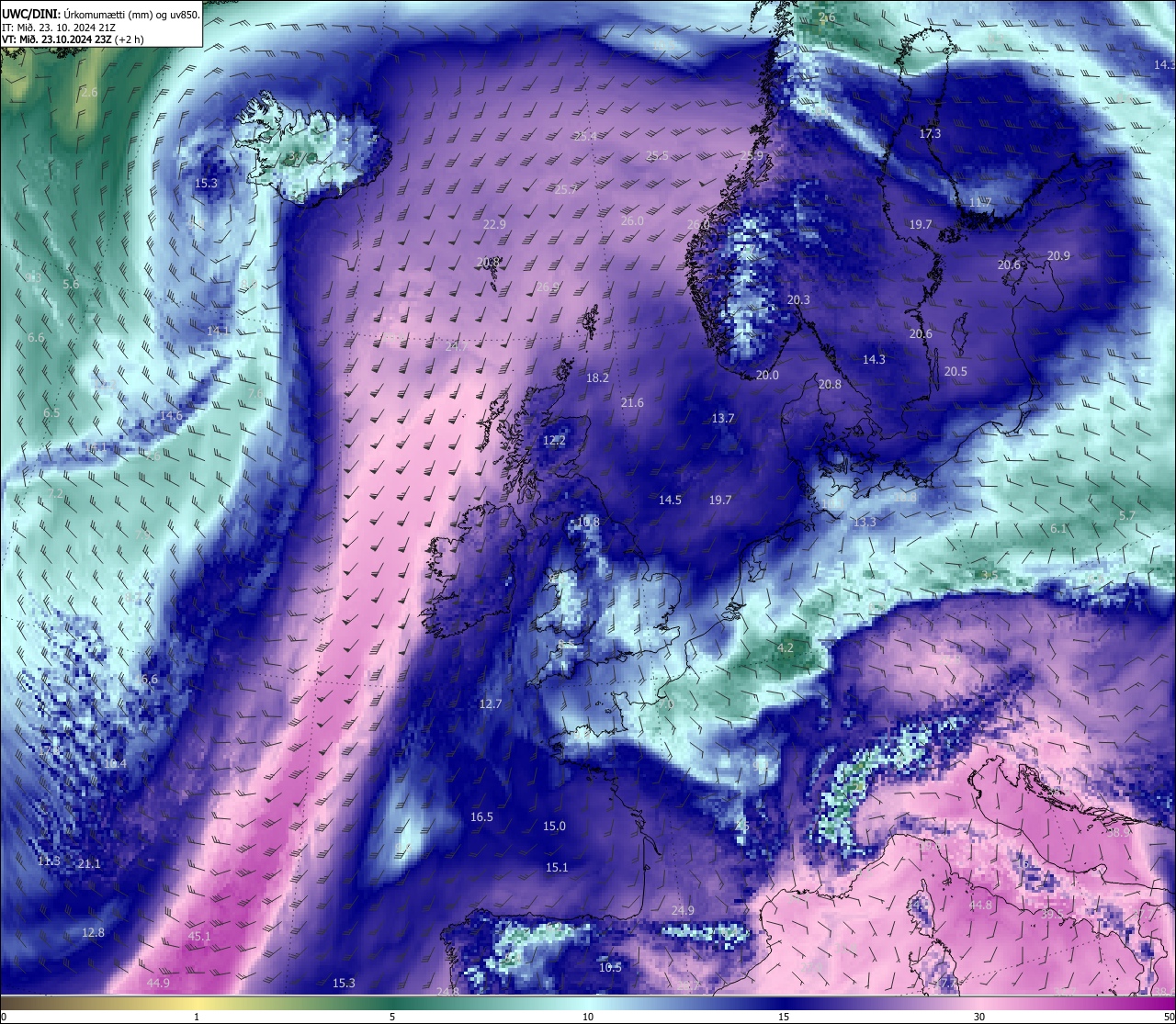Viewport: 1176px width, 1024px height.
Task: Click the 24.9 value over southern France
Action: tap(683, 911)
